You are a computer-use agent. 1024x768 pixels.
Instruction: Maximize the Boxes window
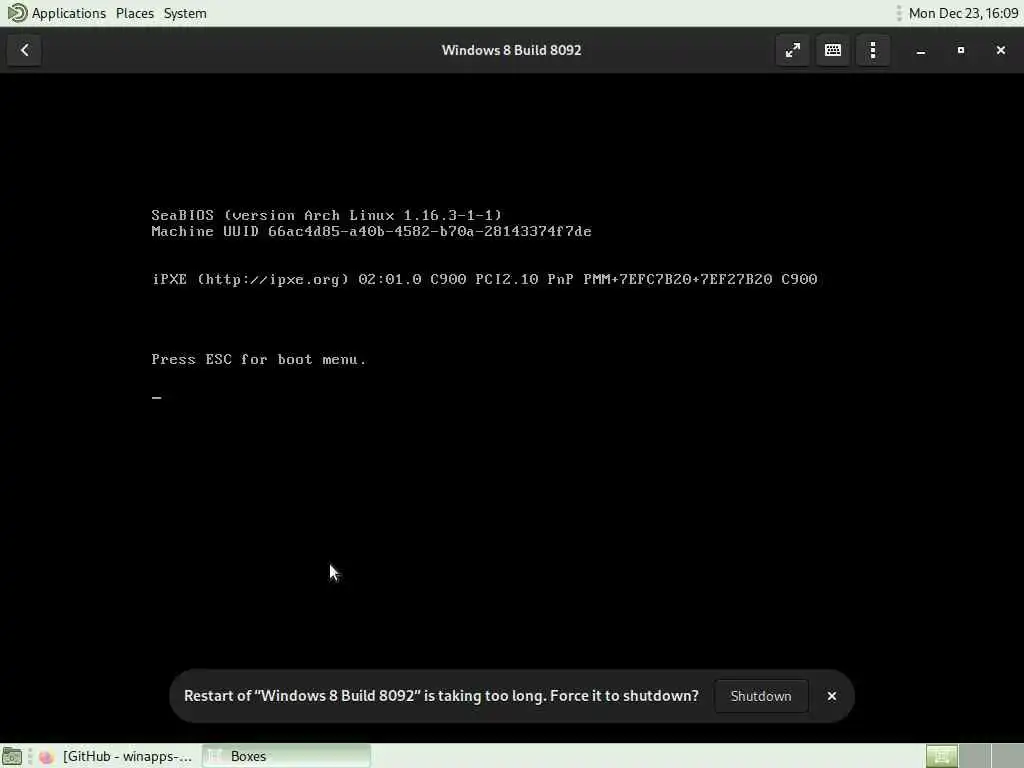point(961,50)
